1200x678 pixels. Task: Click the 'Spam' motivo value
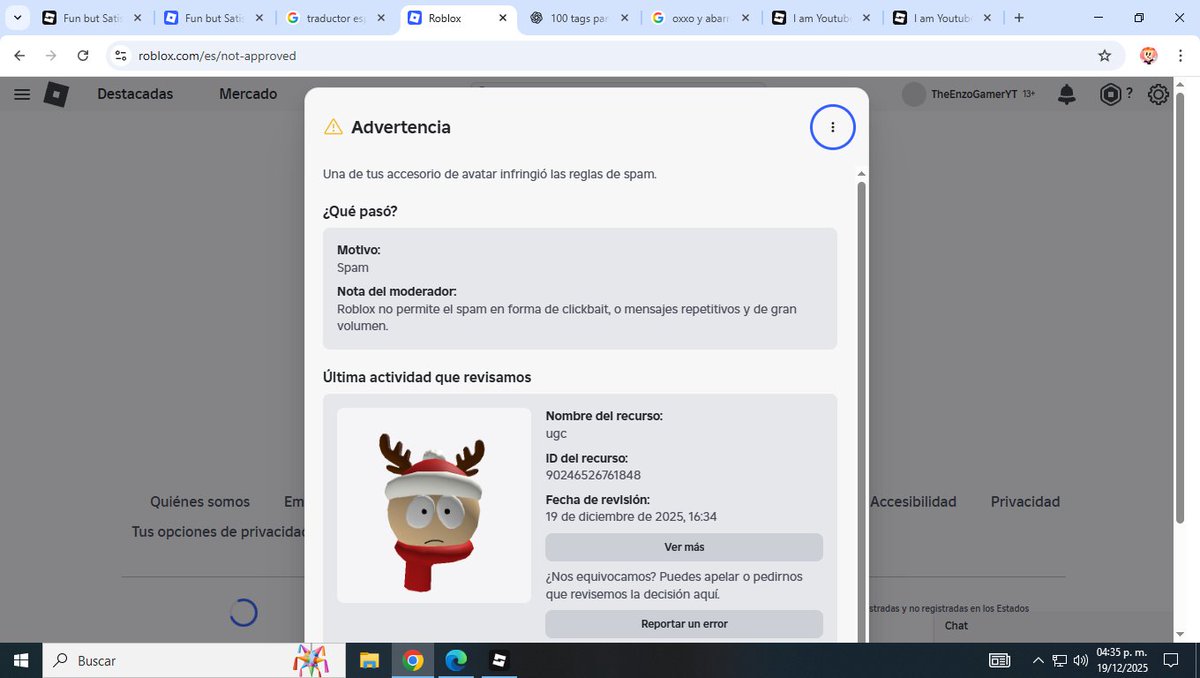(353, 267)
